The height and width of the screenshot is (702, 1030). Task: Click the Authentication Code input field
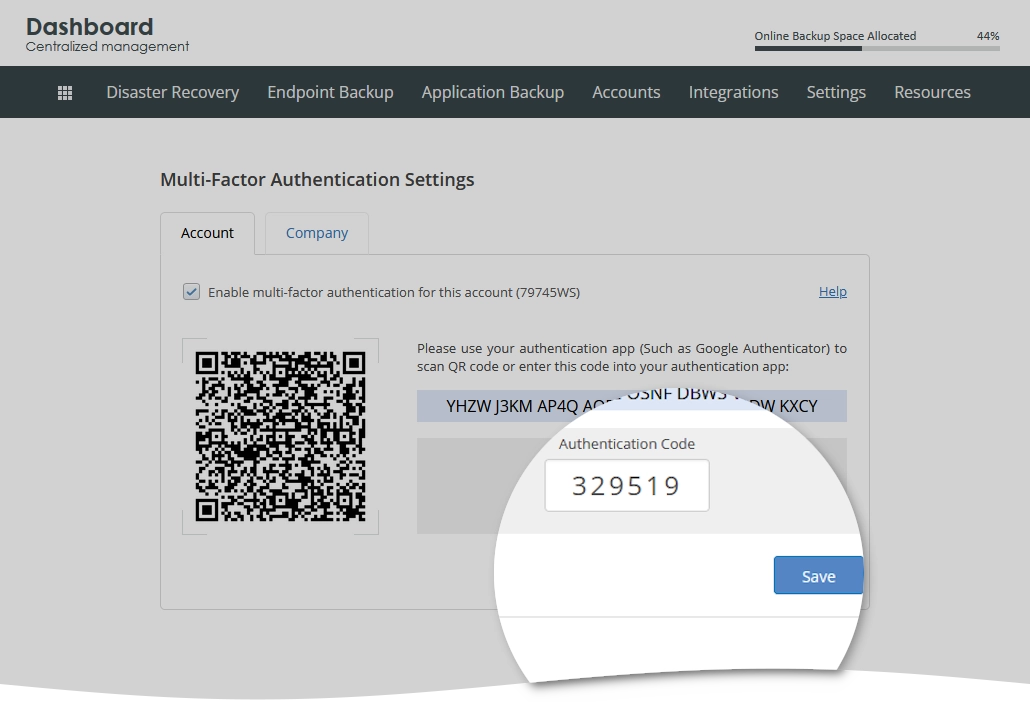627,485
